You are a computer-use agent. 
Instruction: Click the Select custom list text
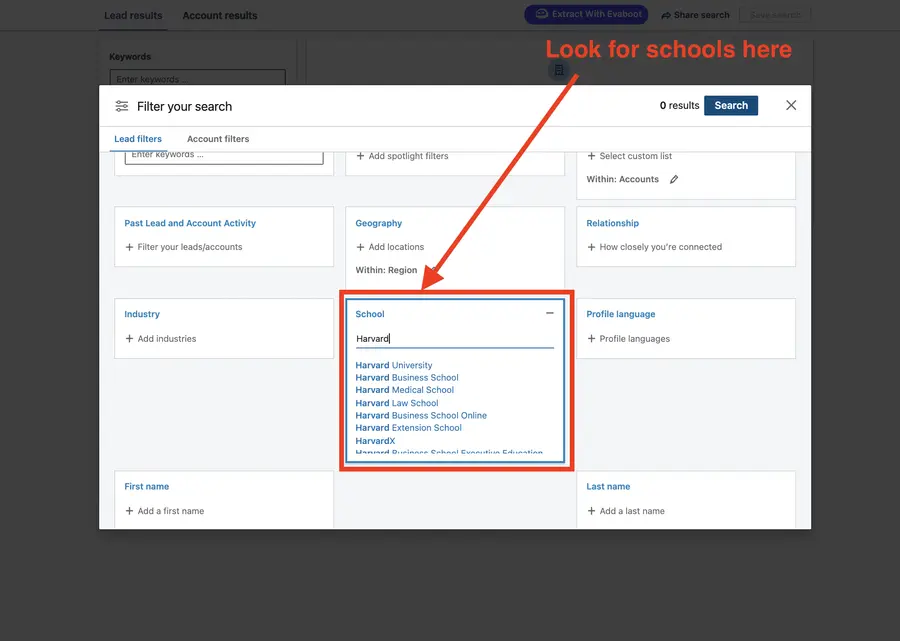click(x=635, y=156)
